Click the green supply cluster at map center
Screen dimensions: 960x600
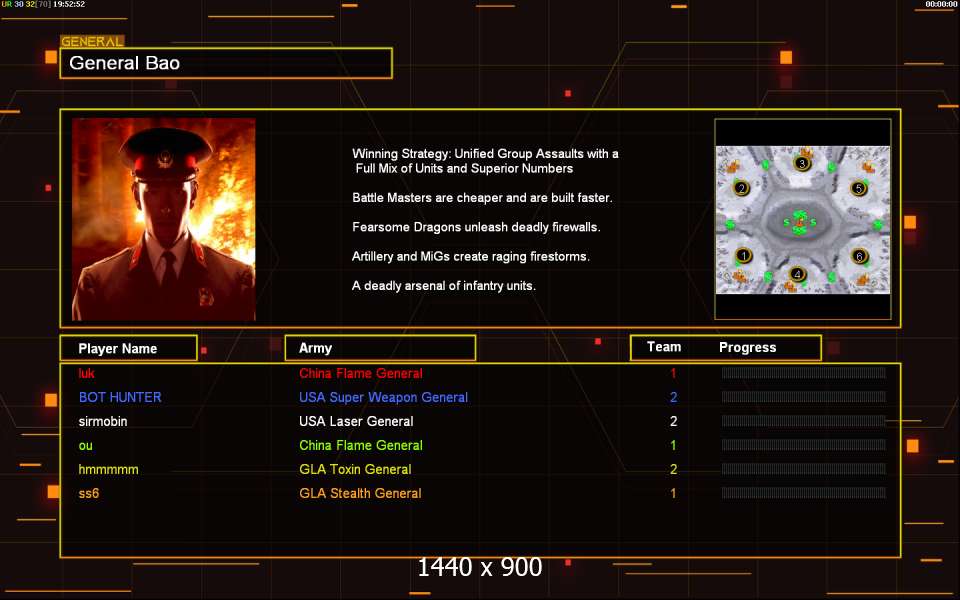point(800,222)
